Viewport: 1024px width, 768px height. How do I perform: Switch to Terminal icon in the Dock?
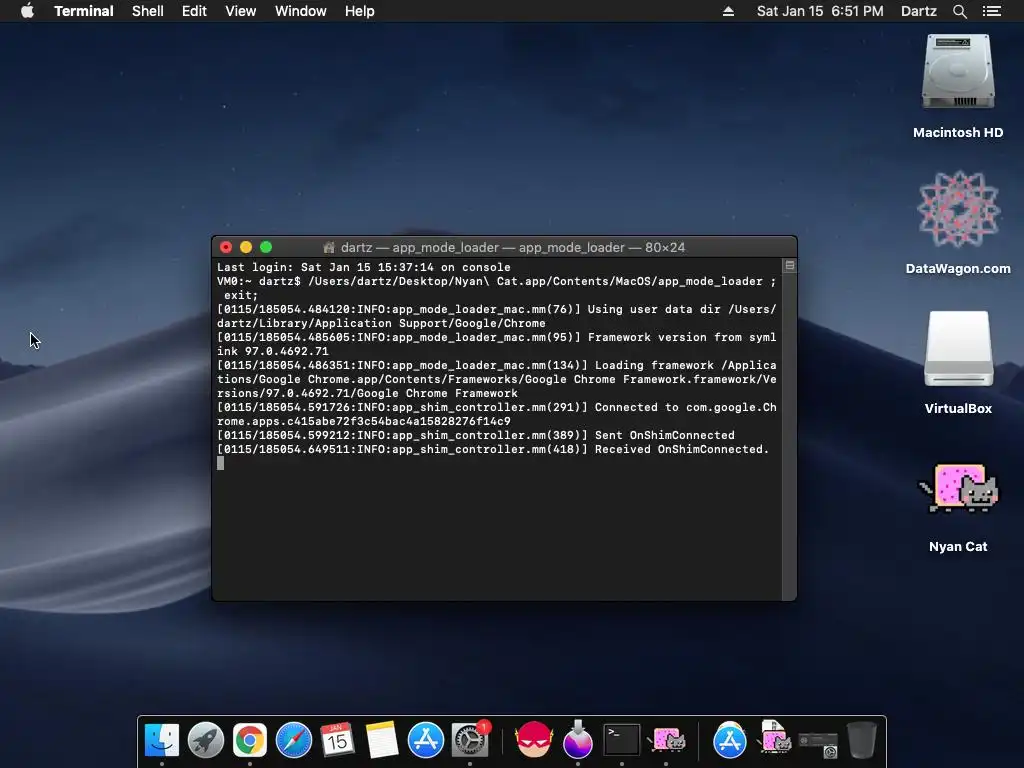pos(621,740)
